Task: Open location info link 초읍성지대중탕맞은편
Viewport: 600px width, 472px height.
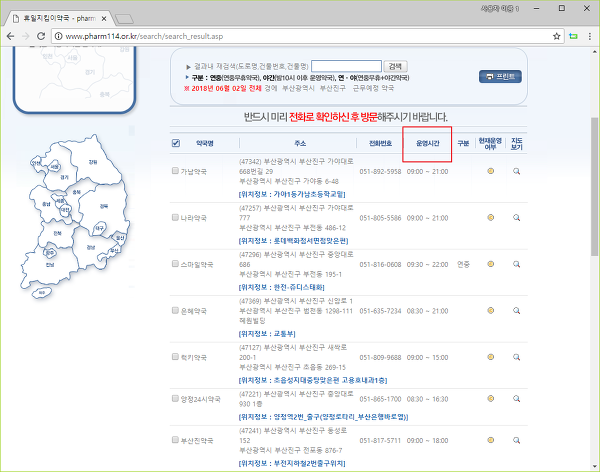Action: coord(313,380)
